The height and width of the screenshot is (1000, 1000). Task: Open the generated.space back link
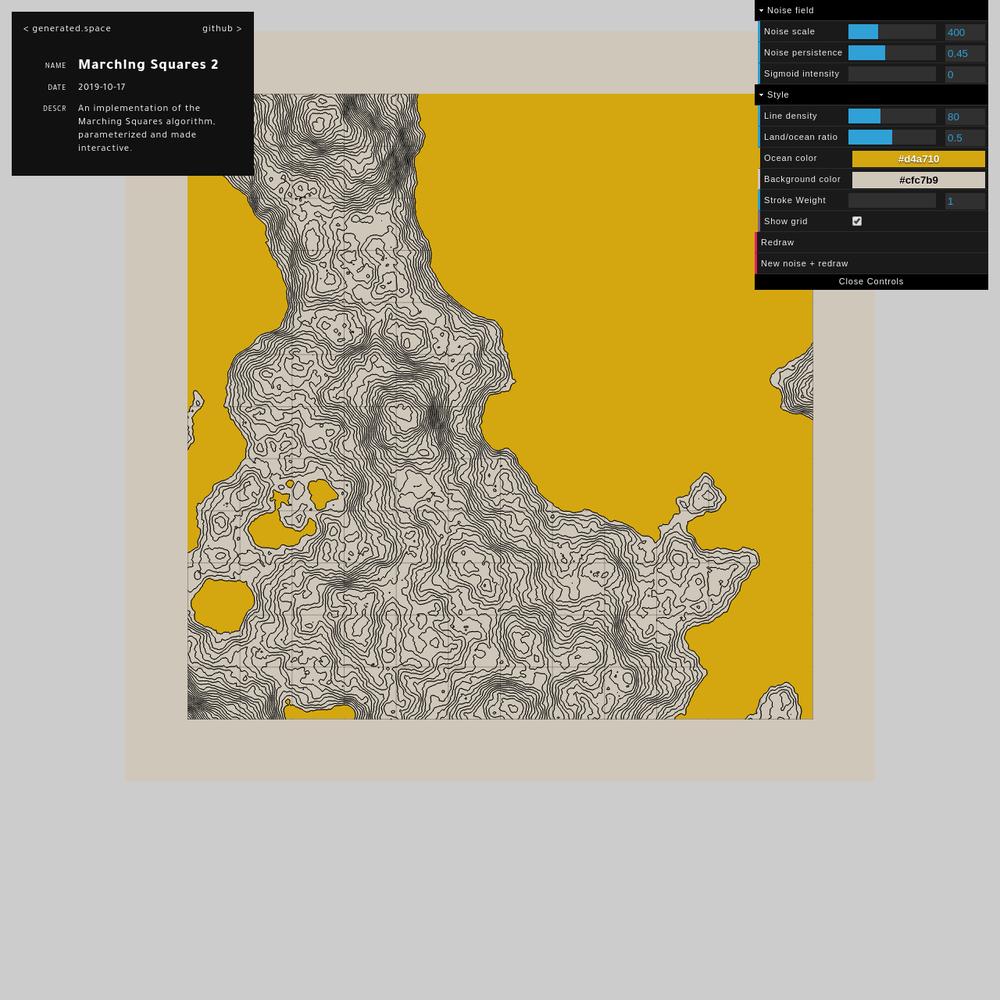[x=67, y=29]
